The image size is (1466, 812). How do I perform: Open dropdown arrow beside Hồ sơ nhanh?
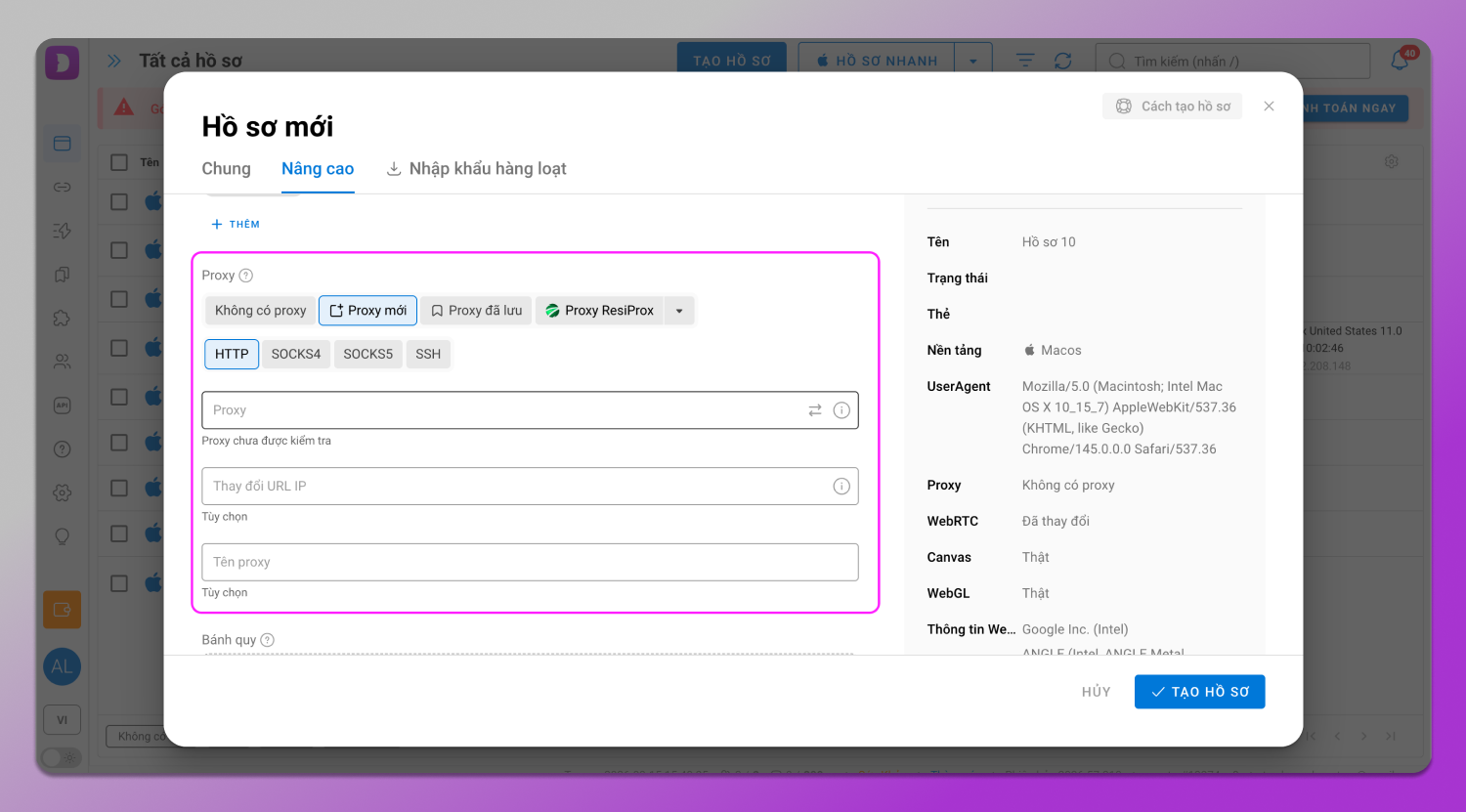[973, 61]
